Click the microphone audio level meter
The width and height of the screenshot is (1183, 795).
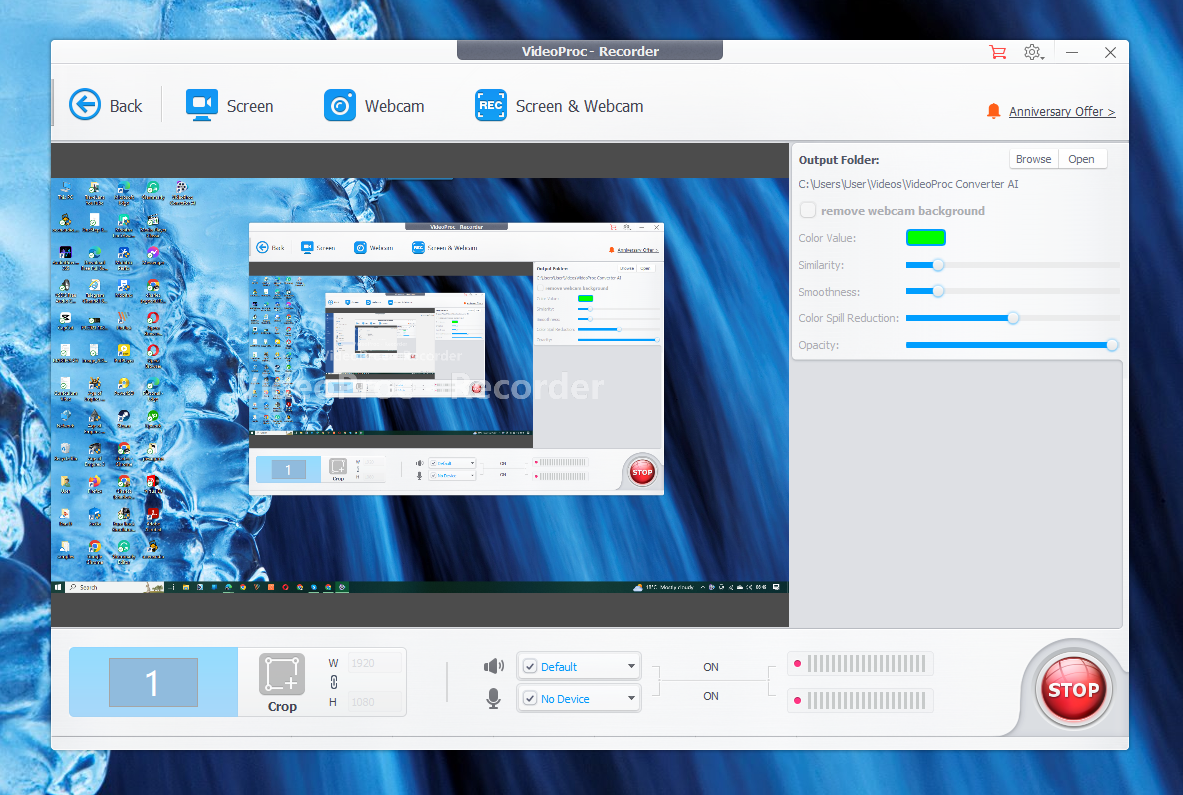860,701
